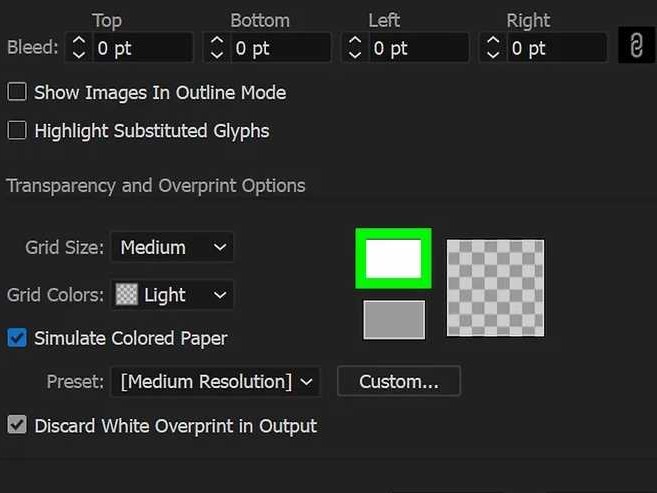Open the Grid Colors dropdown

tap(172, 295)
